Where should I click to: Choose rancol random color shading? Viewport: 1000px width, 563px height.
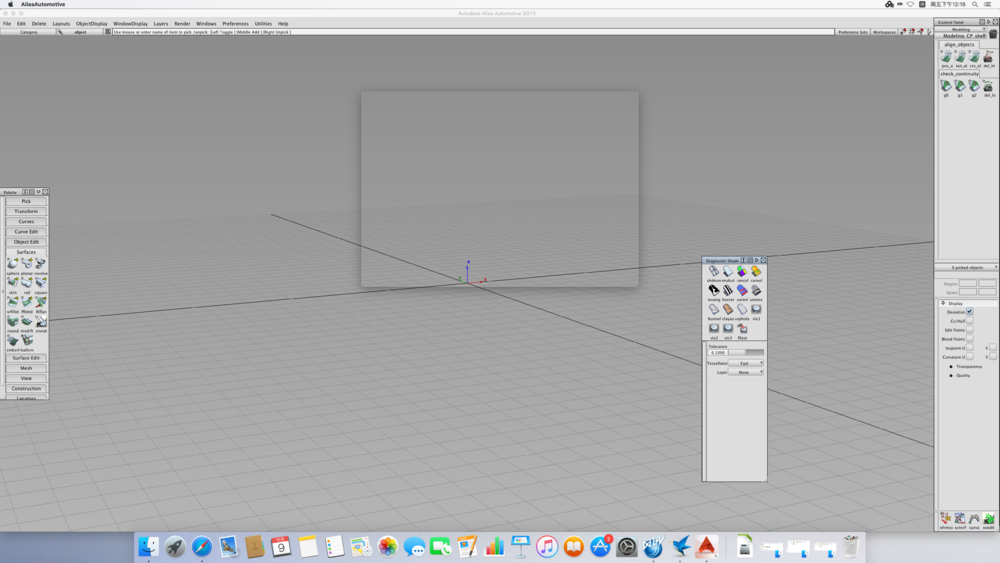coord(742,273)
